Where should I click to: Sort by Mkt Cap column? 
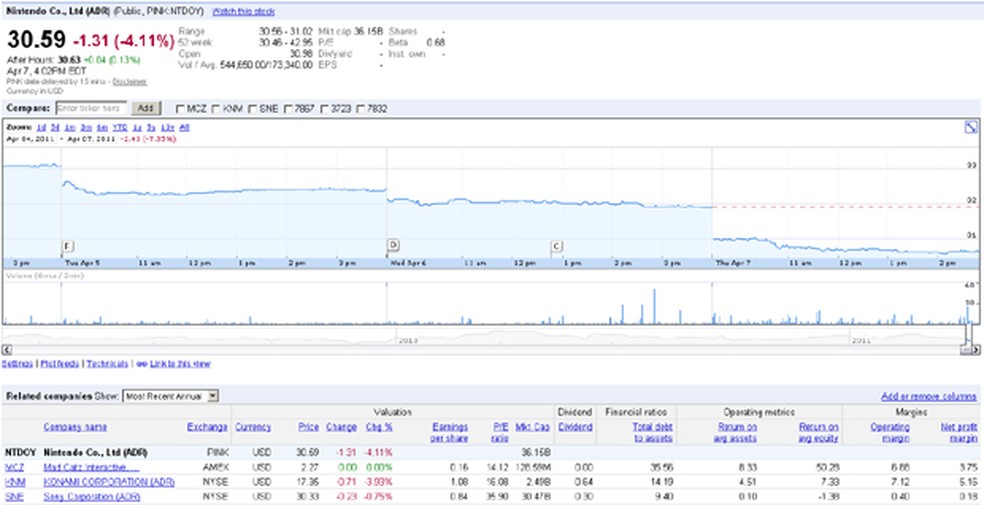[x=532, y=427]
